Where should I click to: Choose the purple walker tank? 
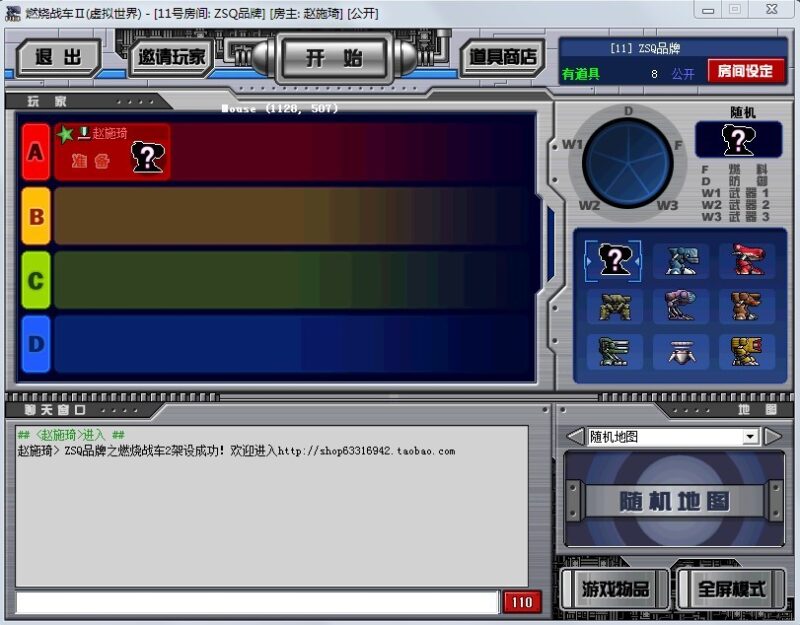point(681,306)
